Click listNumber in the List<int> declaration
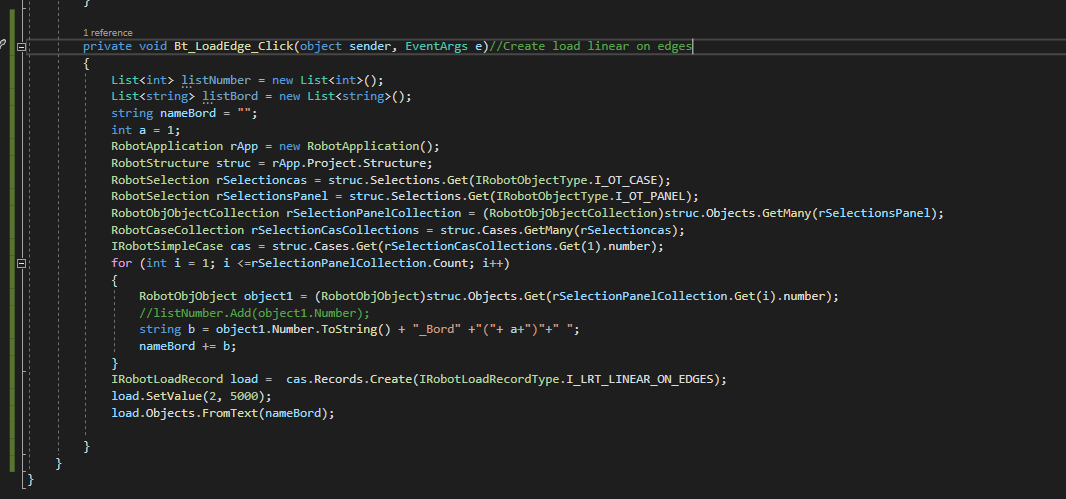This screenshot has height=499, width=1066. click(216, 80)
